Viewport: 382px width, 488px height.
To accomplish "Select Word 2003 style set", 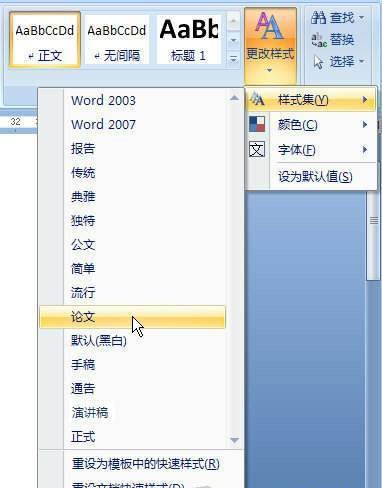I will click(132, 100).
